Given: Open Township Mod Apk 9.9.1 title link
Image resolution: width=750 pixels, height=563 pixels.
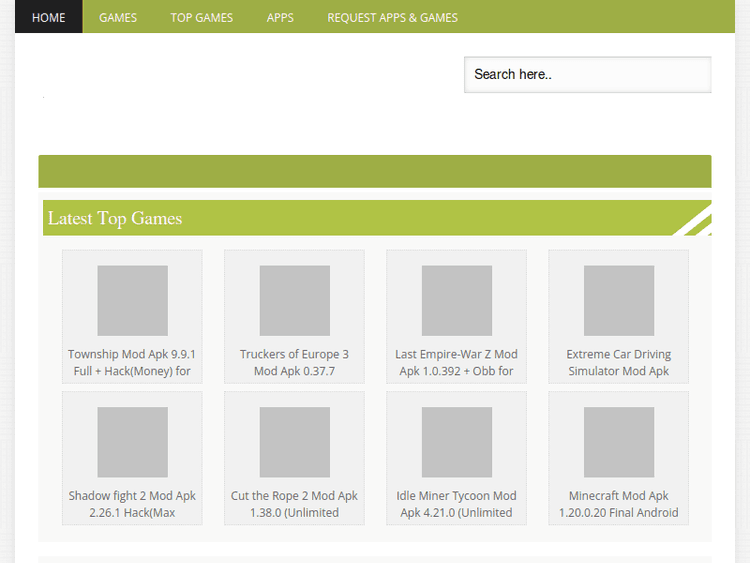Looking at the screenshot, I should pos(132,362).
